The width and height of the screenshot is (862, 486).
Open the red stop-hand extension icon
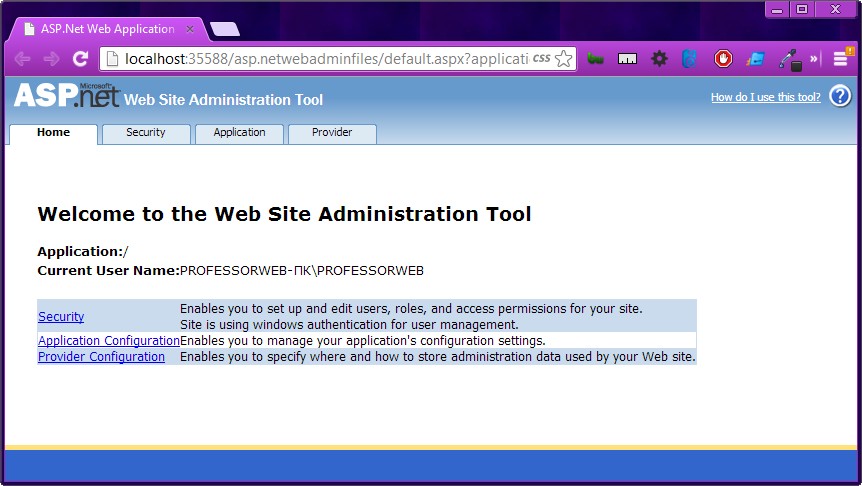pos(723,58)
